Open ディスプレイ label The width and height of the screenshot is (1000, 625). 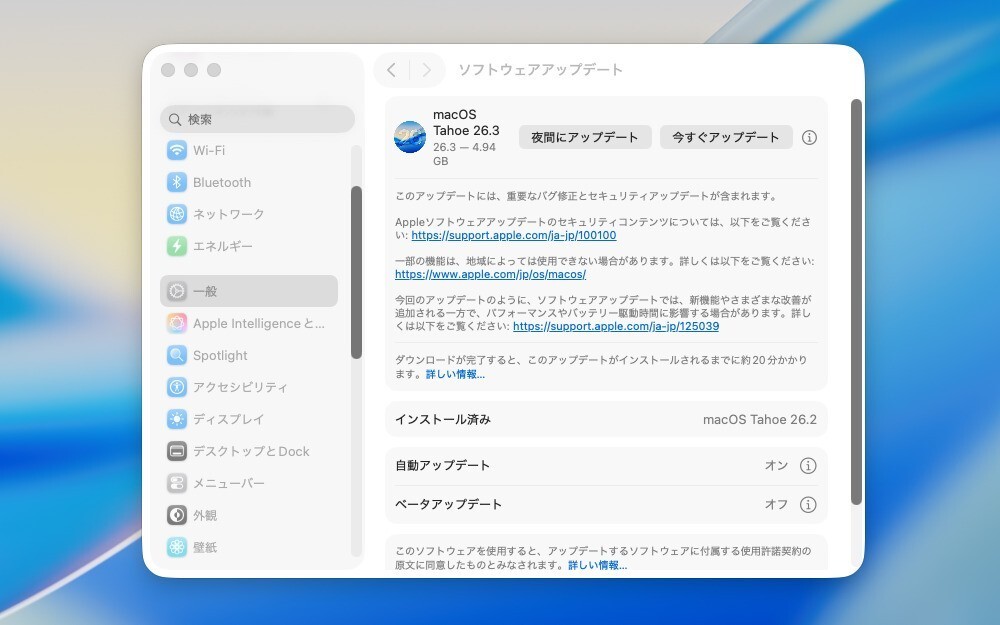(228, 419)
